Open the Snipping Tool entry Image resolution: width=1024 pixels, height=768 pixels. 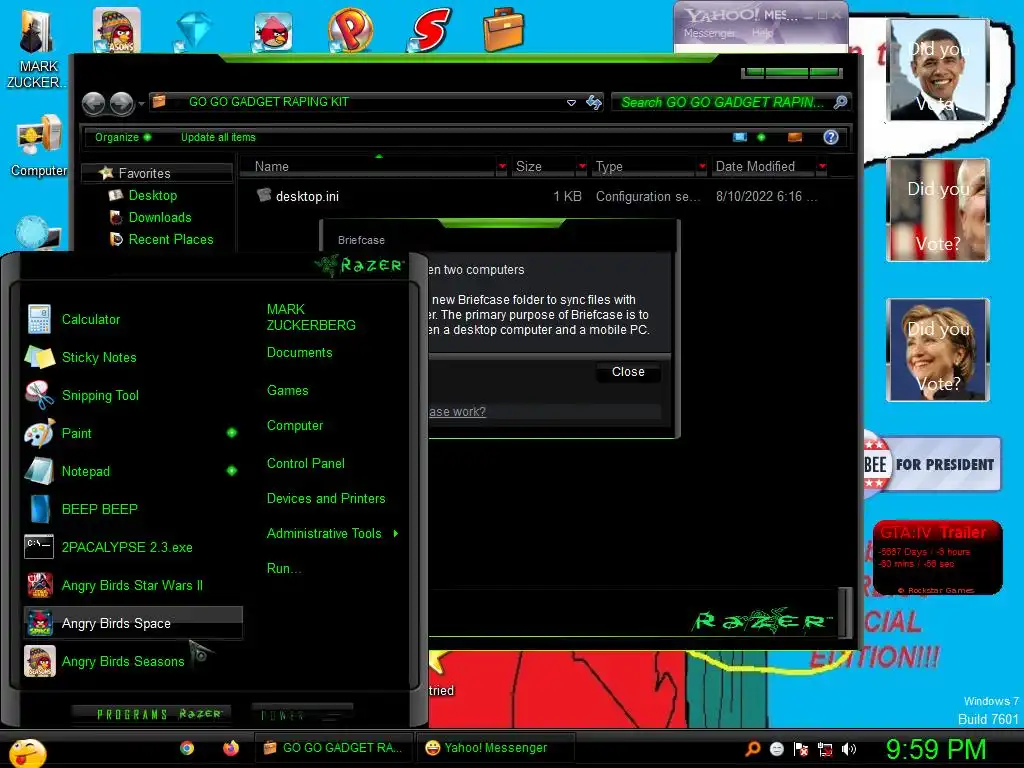click(133, 395)
